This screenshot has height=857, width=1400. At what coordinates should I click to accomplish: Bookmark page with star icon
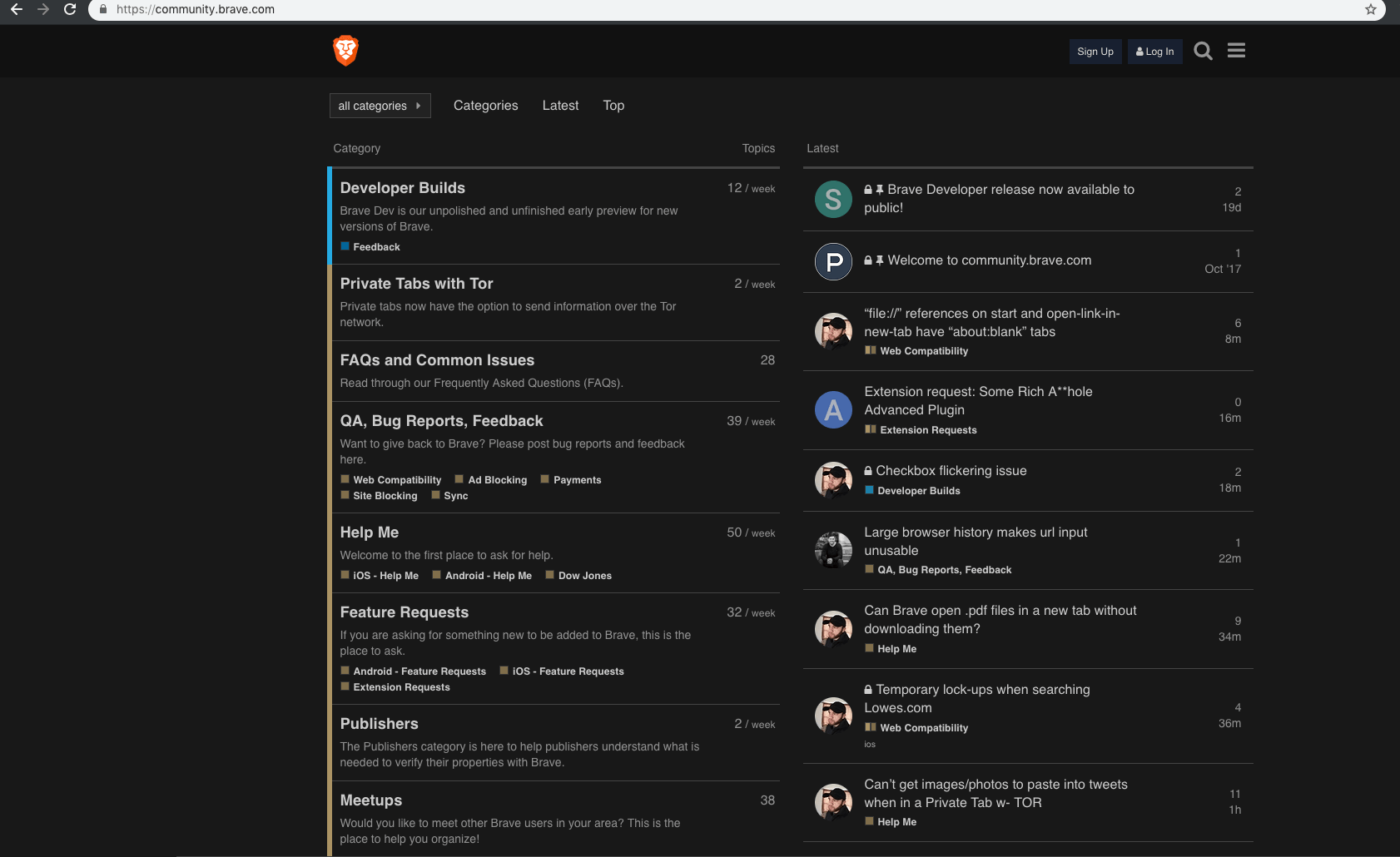tap(1370, 9)
